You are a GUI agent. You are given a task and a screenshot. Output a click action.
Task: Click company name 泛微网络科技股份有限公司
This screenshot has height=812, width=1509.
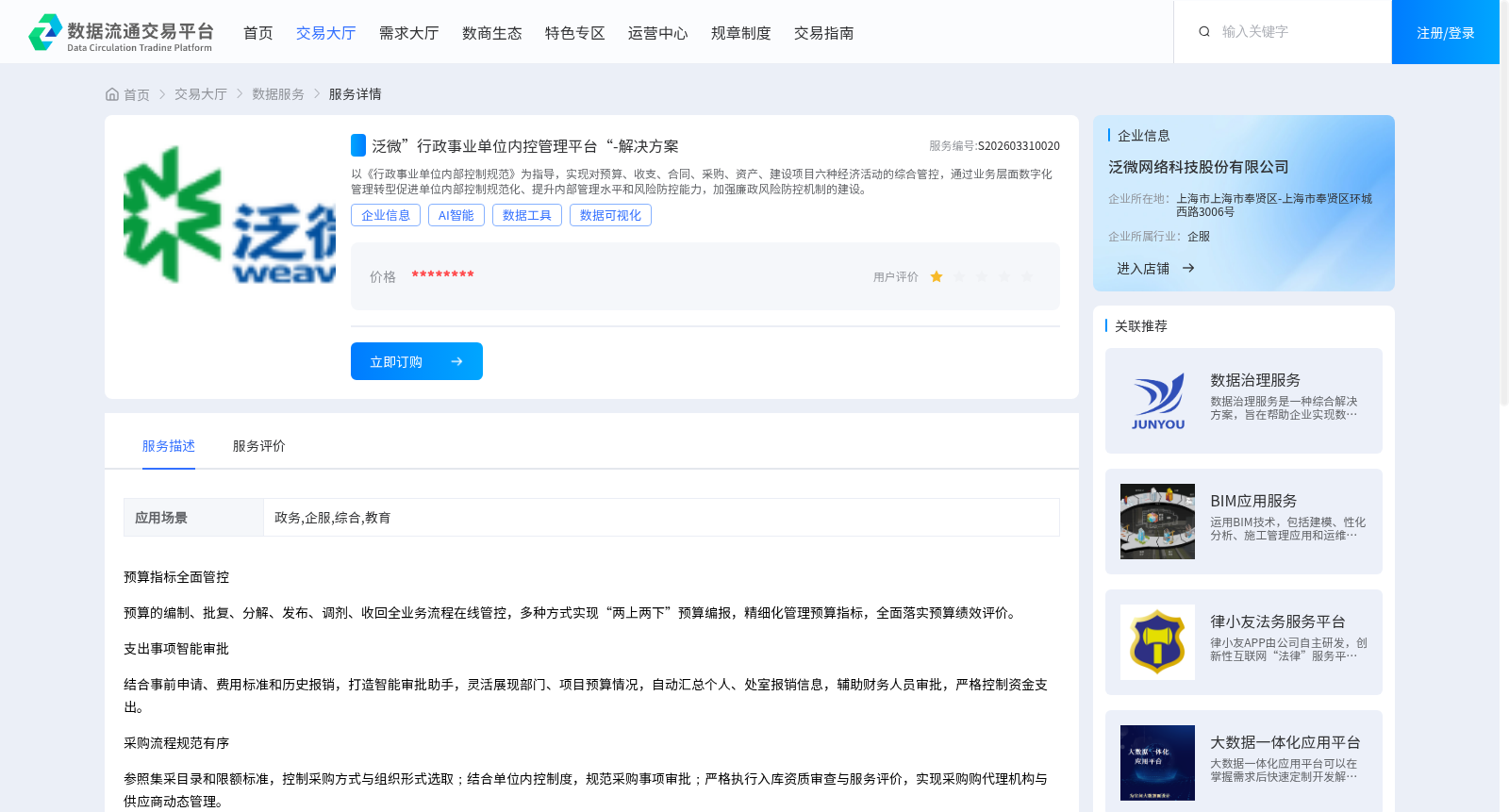coord(1199,167)
